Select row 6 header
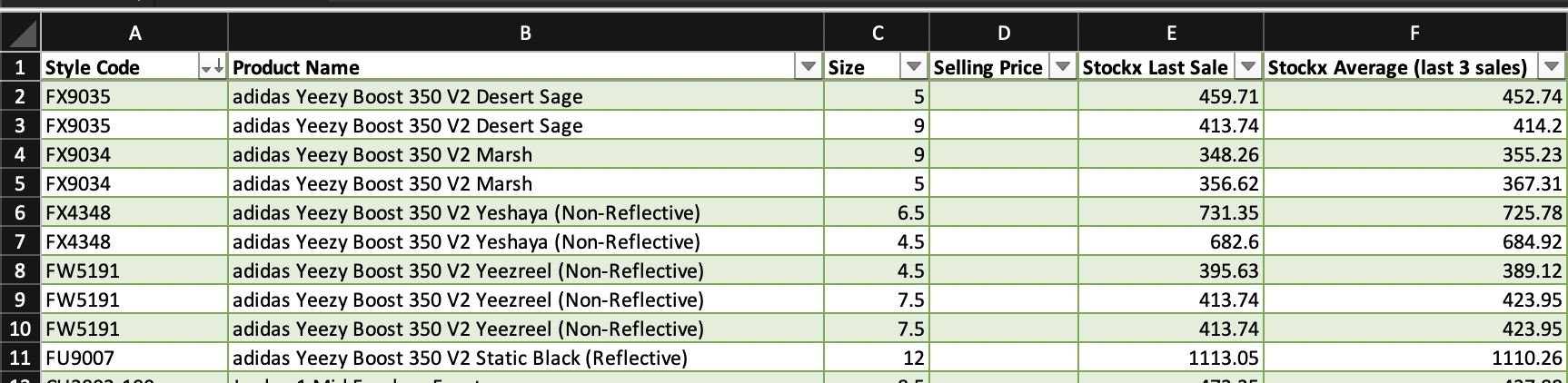This screenshot has height=383, width=1568. (x=20, y=212)
